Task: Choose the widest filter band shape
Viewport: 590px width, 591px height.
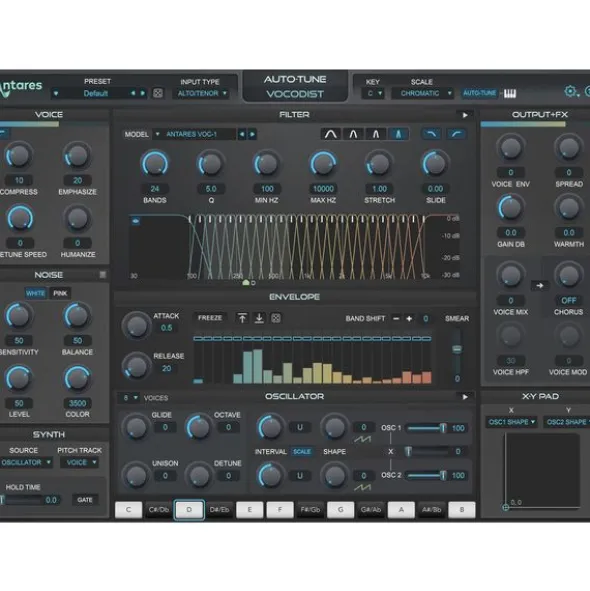Action: [331, 134]
